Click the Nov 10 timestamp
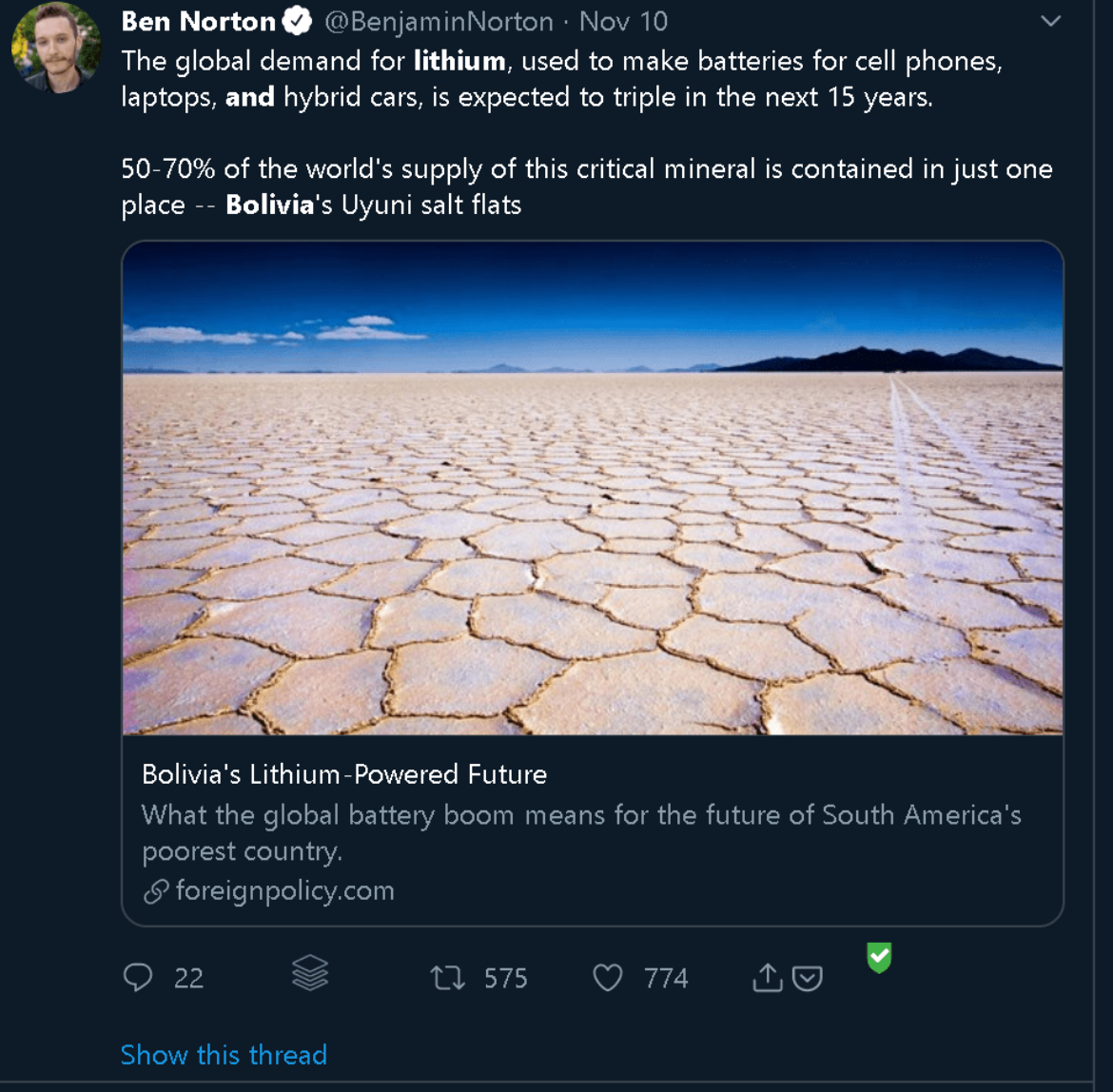The image size is (1113, 1092). click(x=623, y=21)
